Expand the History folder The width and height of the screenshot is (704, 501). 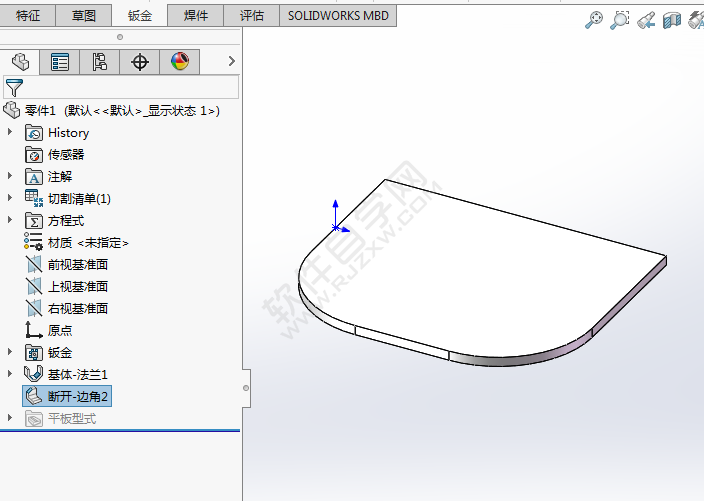(9, 132)
